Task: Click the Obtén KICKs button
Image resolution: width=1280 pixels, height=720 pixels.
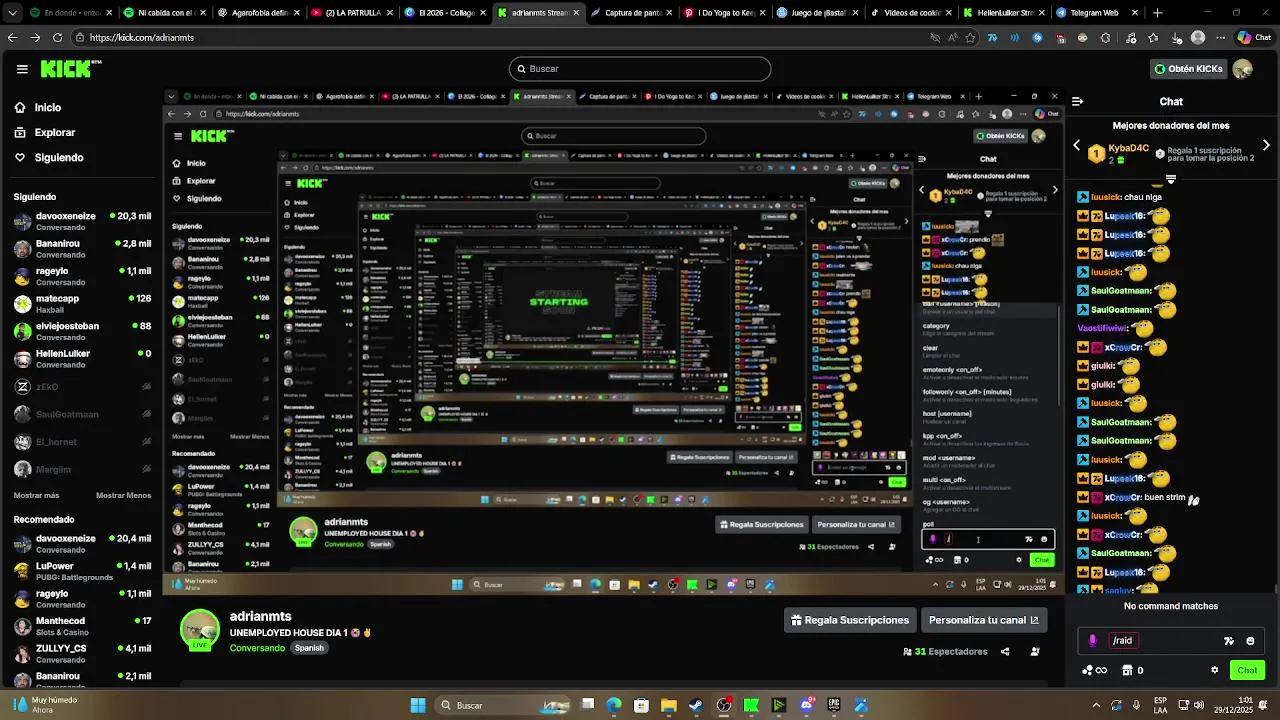Action: (1188, 69)
